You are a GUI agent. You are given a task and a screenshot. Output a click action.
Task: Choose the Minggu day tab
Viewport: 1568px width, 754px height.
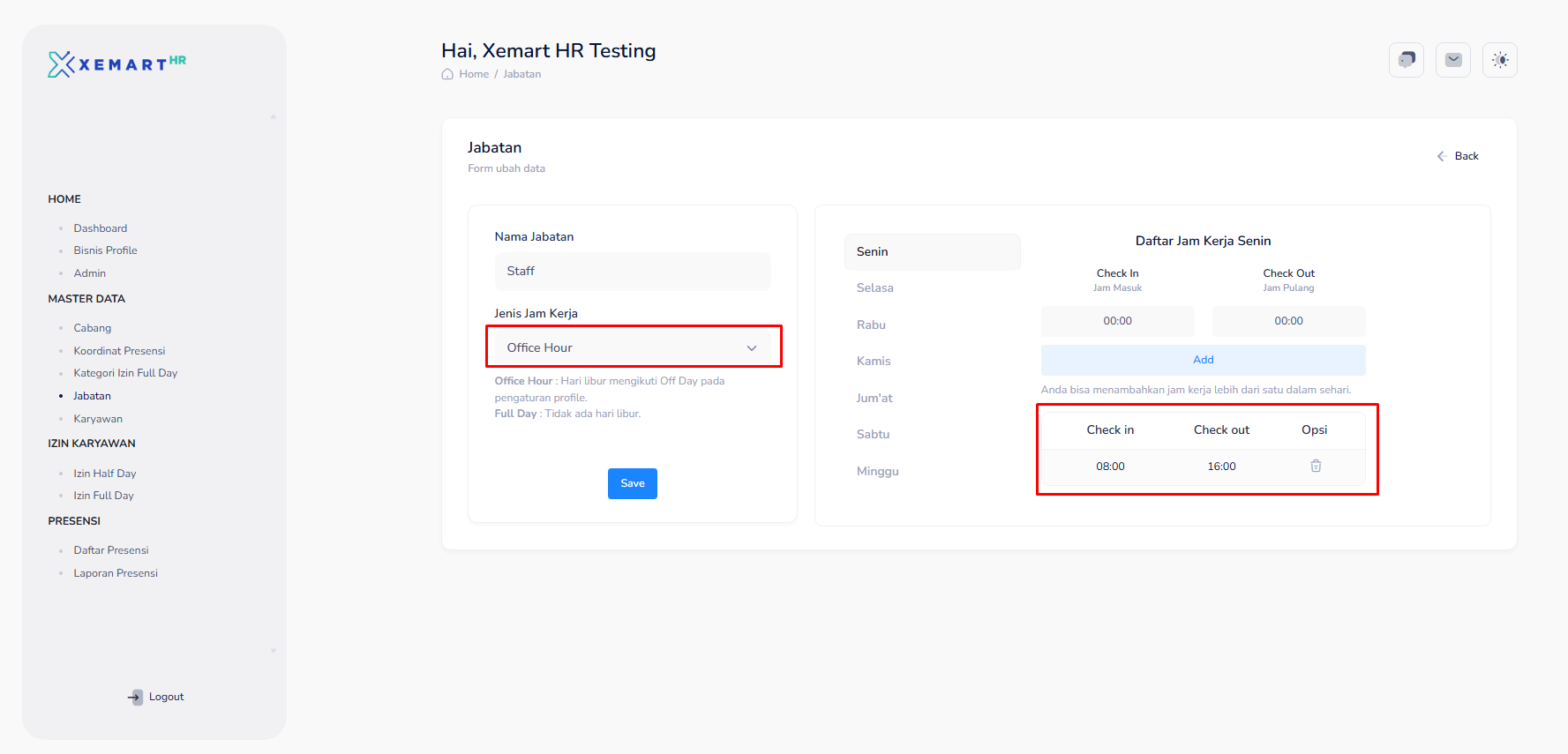coord(877,472)
